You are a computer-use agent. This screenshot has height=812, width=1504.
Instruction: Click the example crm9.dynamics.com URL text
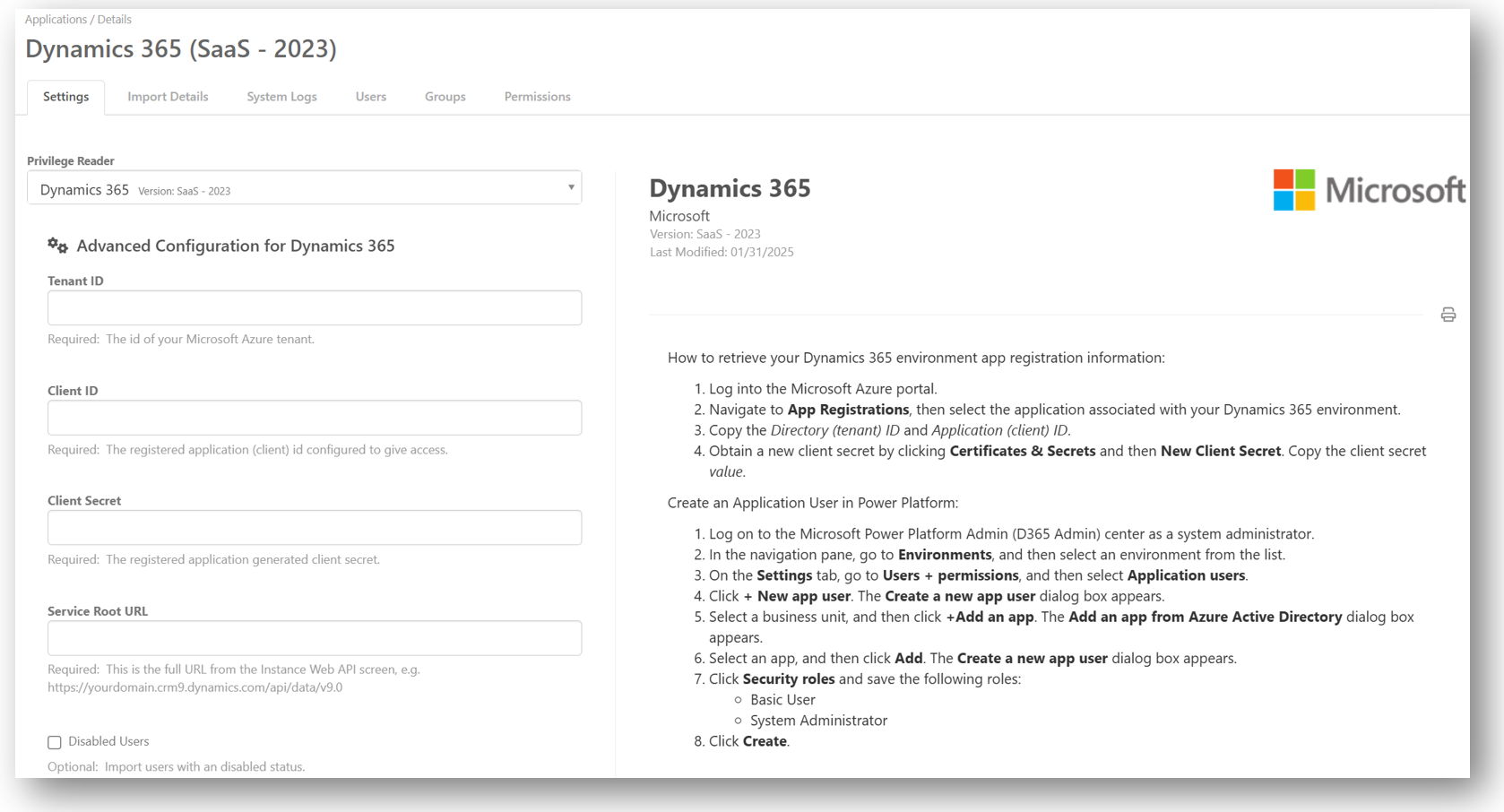194,687
